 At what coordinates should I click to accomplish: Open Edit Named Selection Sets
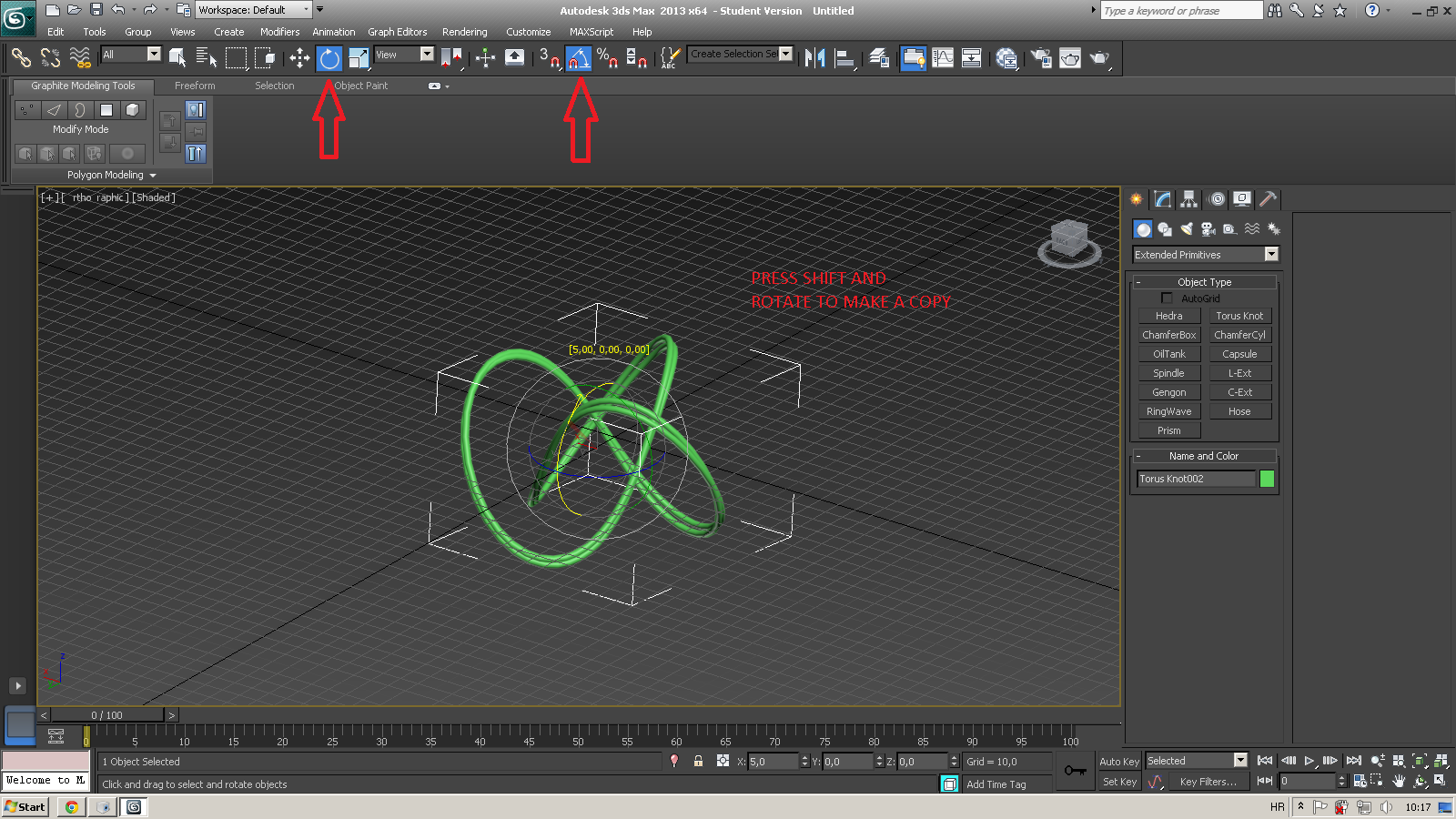[669, 58]
